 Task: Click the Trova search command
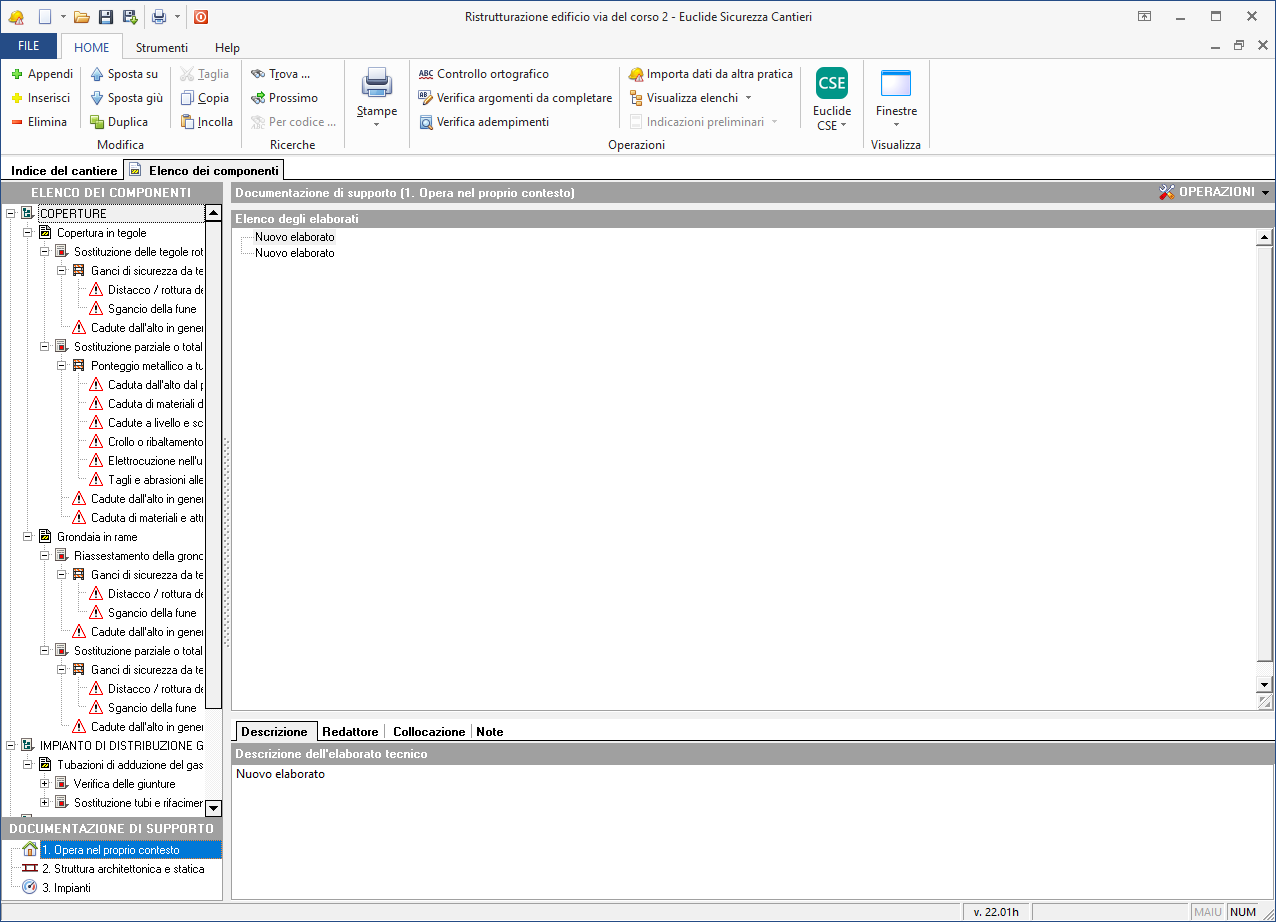point(281,74)
